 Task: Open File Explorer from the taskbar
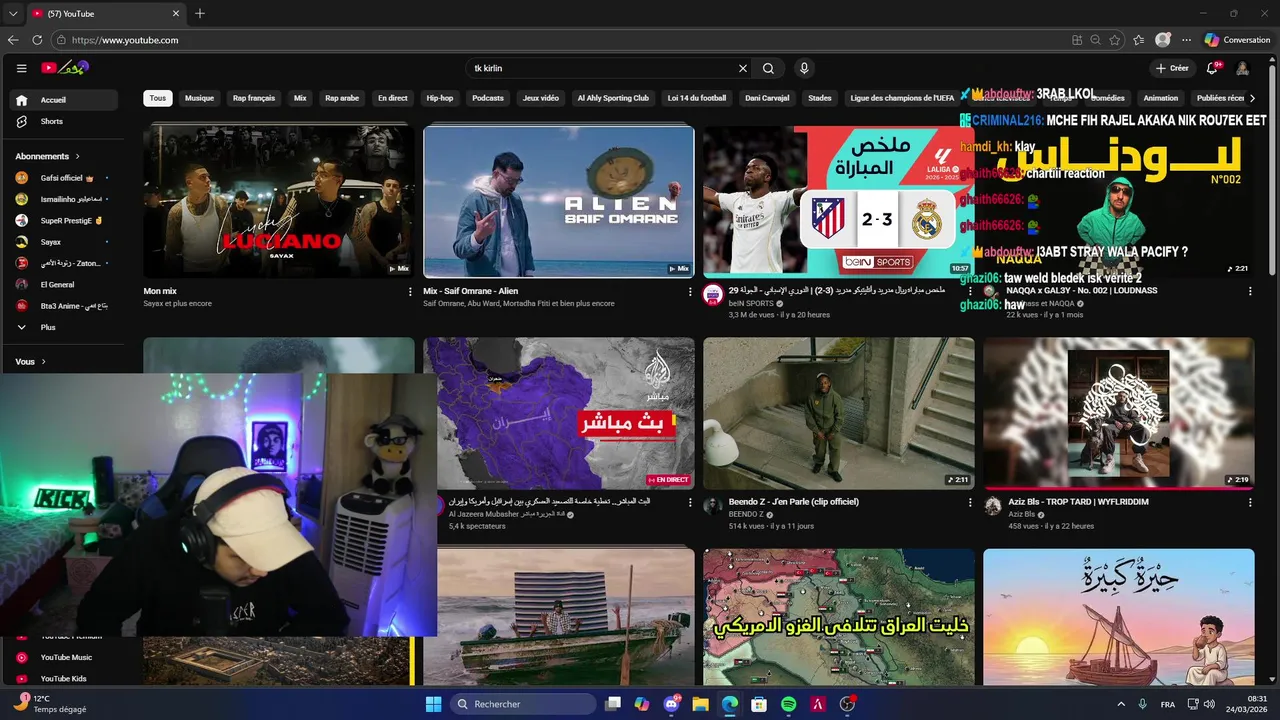700,704
